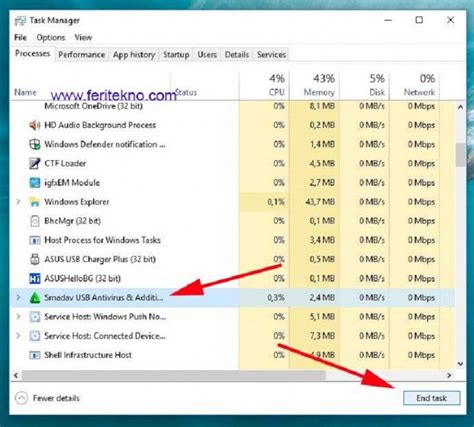Click the Fewer details link
Screen dimensions: 474x427
pyautogui.click(x=56, y=398)
